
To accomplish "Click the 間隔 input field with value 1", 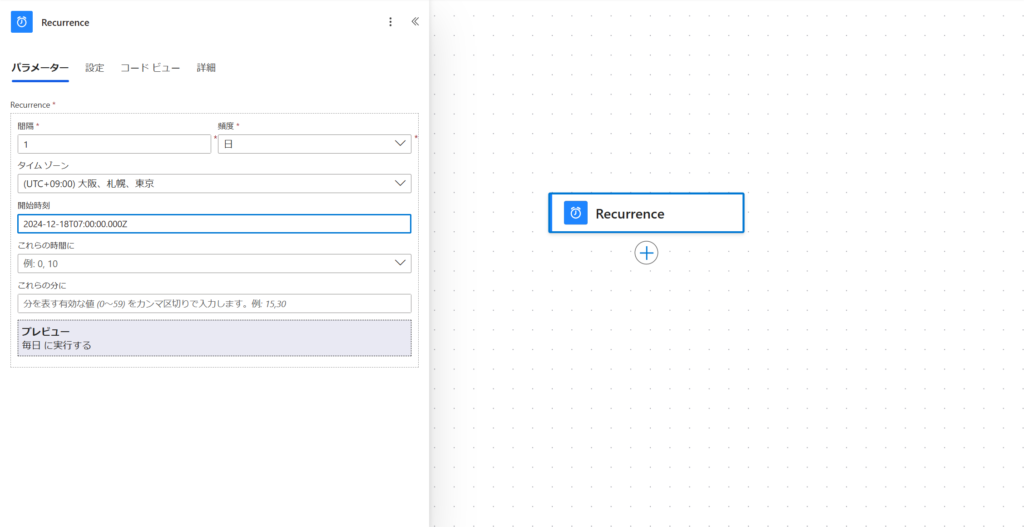I will click(114, 144).
